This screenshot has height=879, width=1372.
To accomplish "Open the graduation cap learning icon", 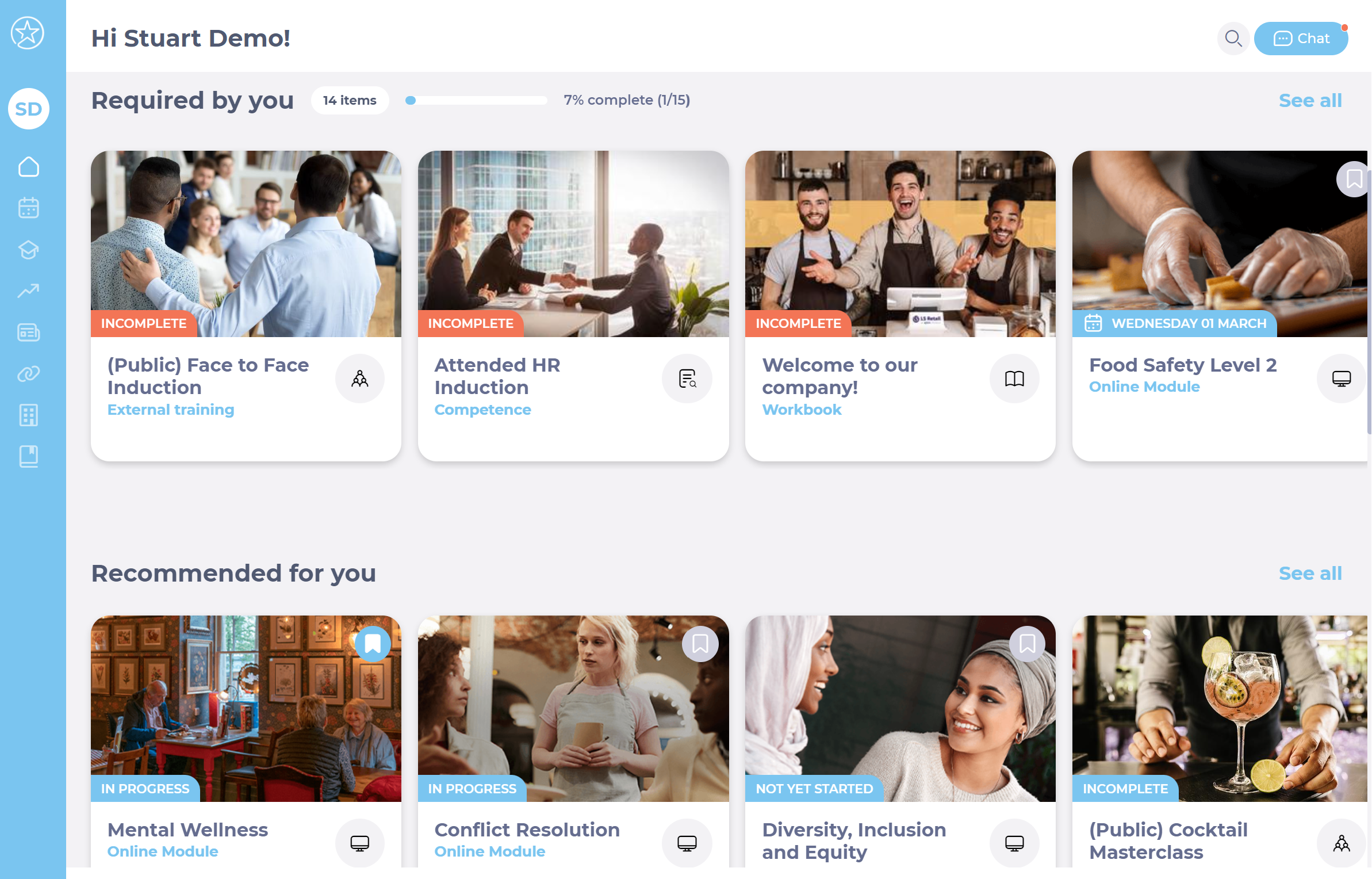I will [x=28, y=250].
